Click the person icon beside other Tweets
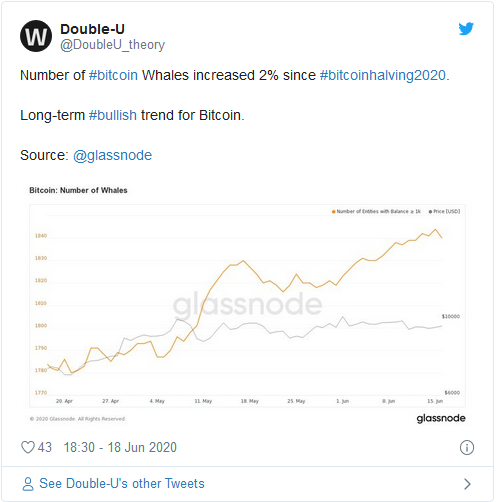Viewport: 498px width, 502px height. tap(28, 484)
